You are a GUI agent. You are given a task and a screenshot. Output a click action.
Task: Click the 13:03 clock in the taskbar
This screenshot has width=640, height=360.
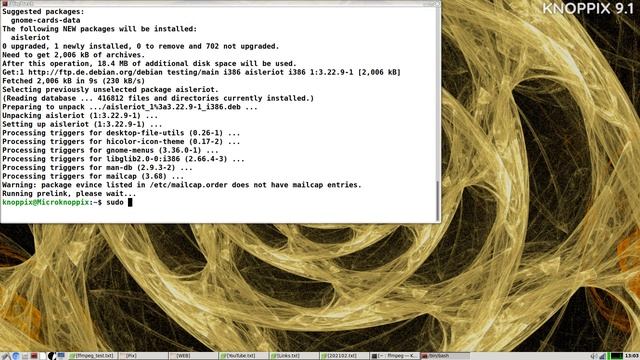pyautogui.click(x=631, y=356)
